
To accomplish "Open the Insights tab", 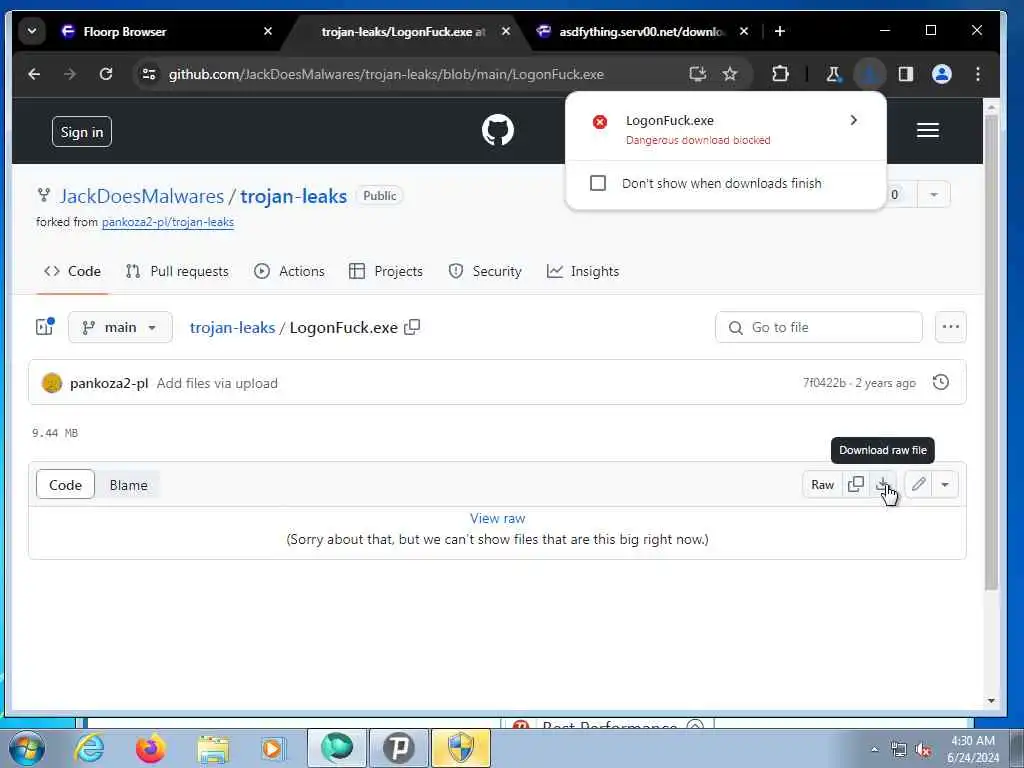I will tap(583, 271).
